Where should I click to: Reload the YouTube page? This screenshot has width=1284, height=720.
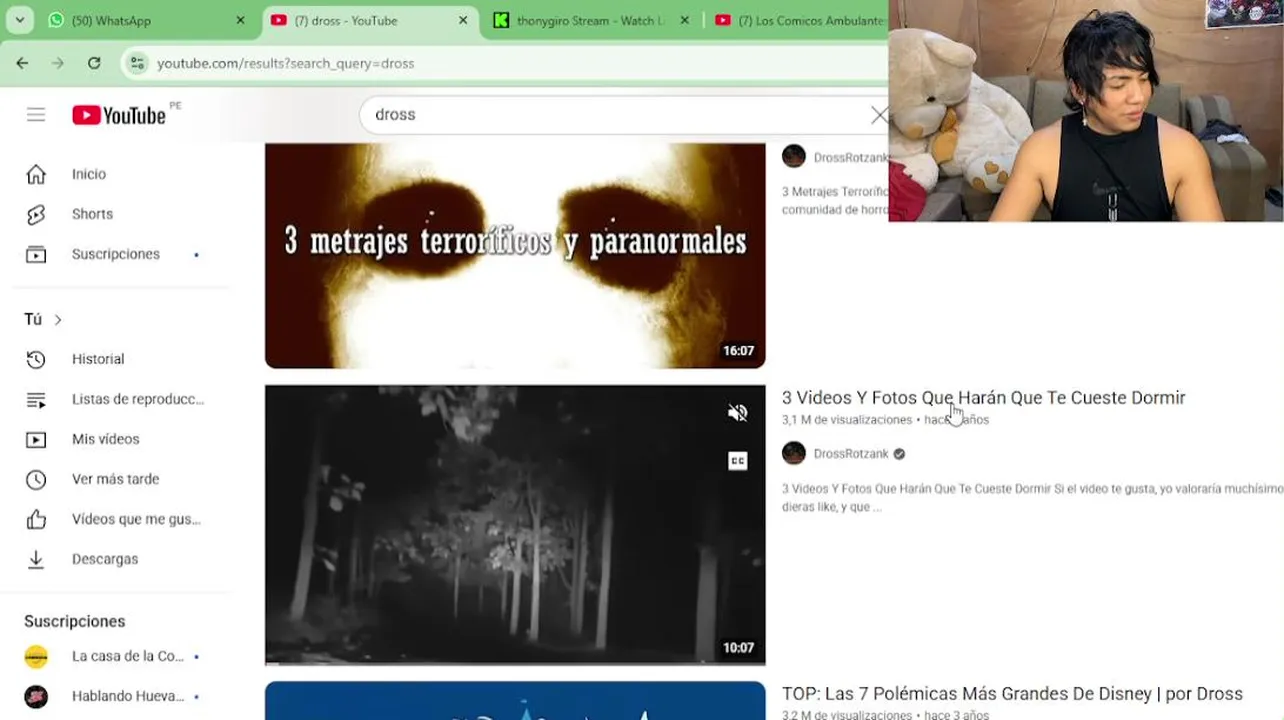94,63
